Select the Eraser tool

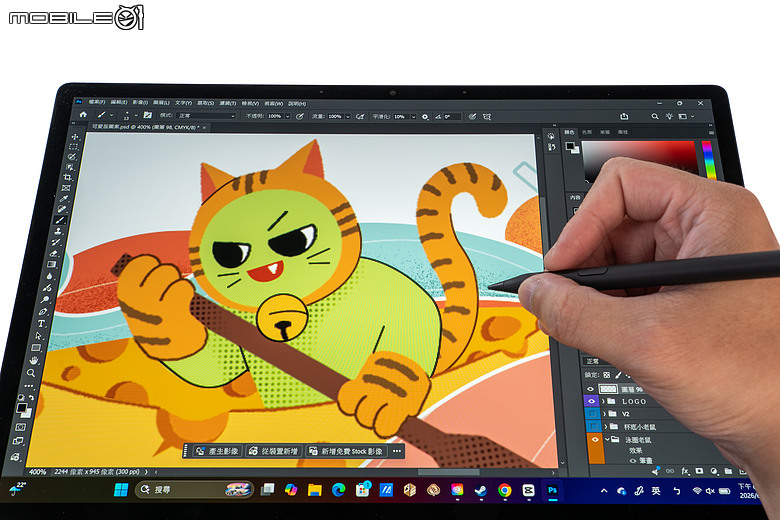(54, 253)
